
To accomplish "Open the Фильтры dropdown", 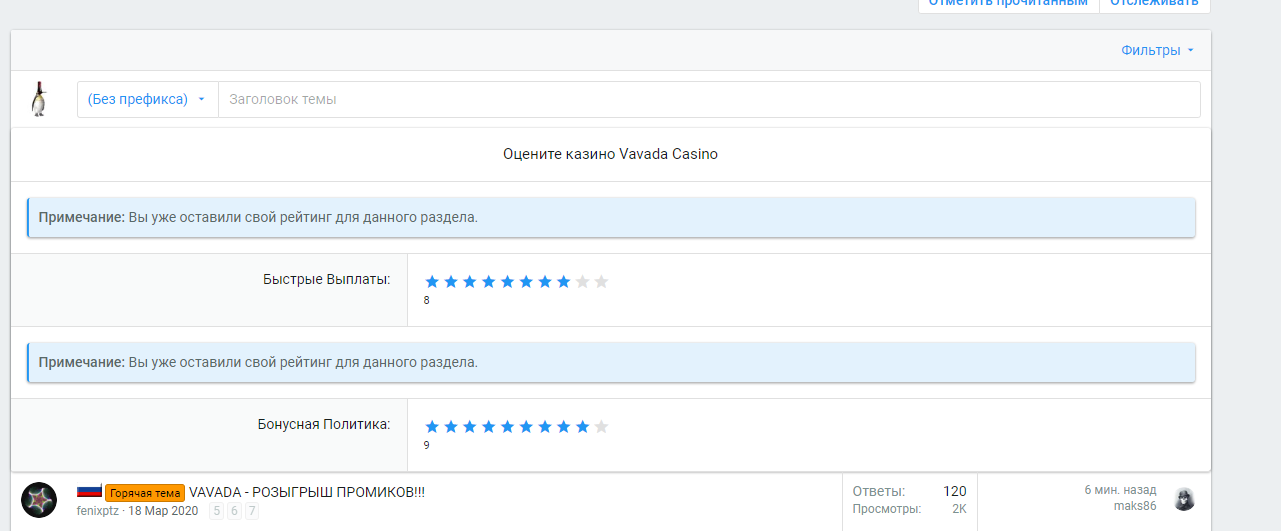I will coord(1157,50).
